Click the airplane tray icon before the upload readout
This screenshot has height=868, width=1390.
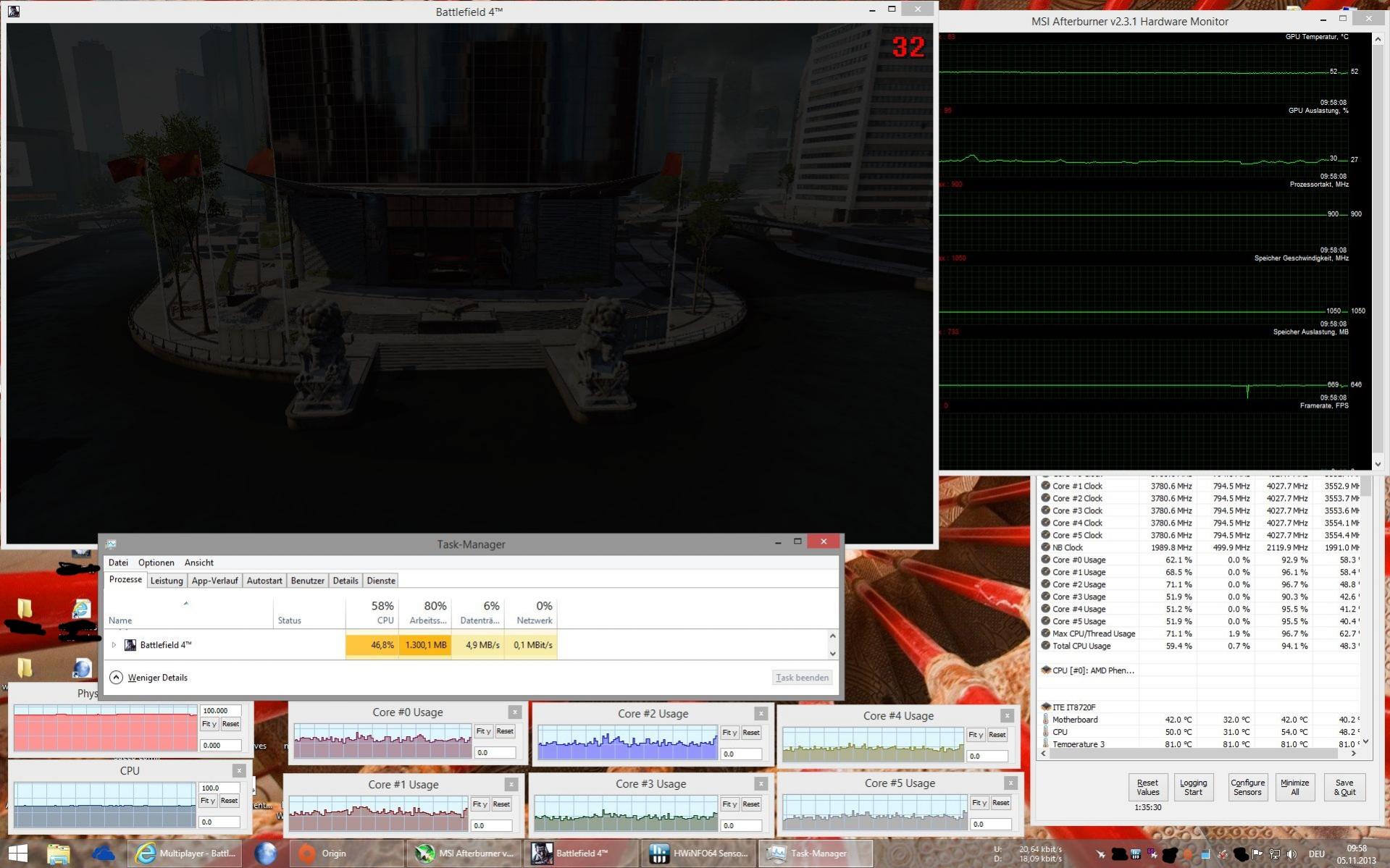click(1101, 854)
